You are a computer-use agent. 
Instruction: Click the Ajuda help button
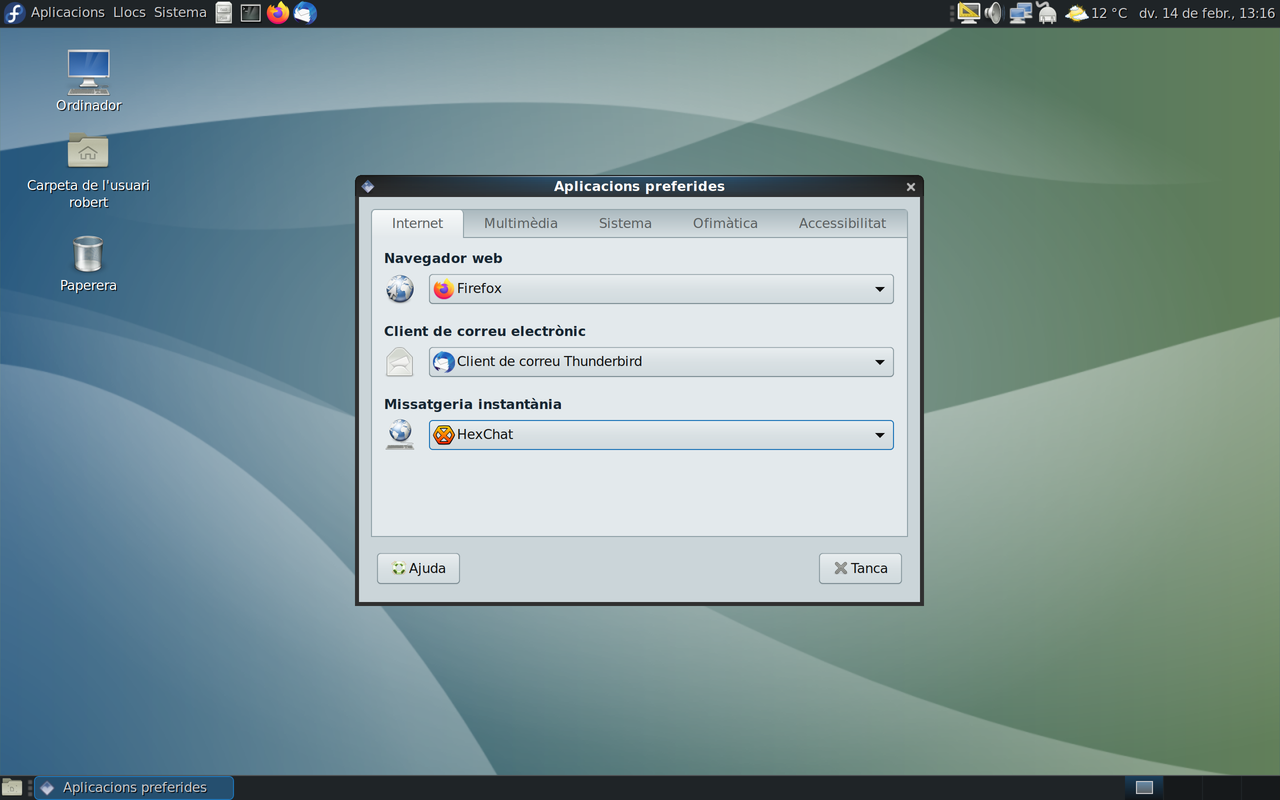pos(418,568)
